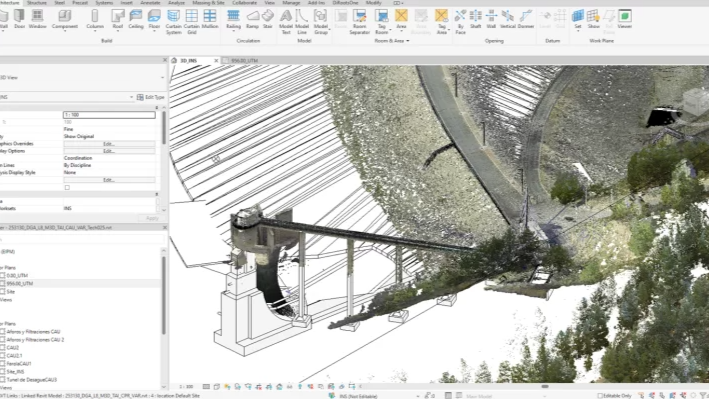Toggle the Site plan checkbox

click(3, 292)
